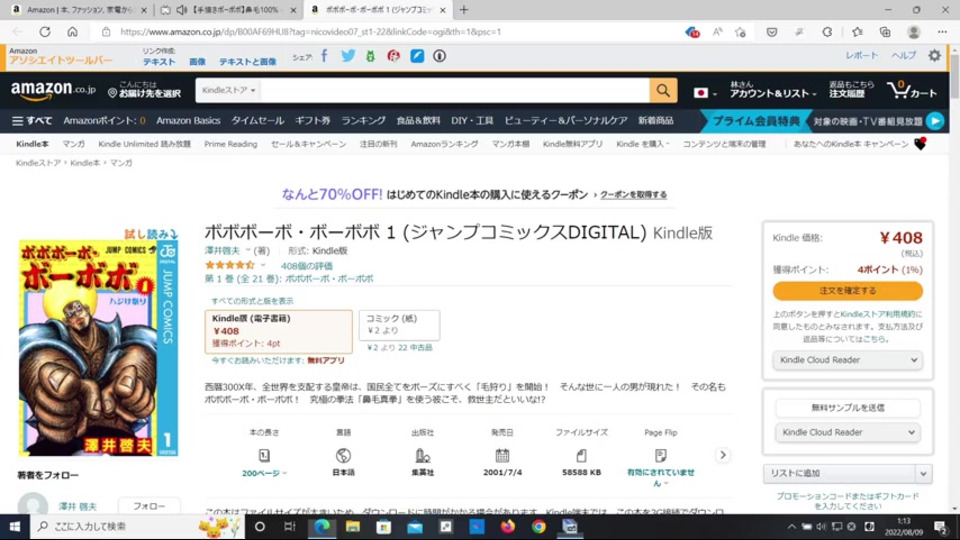Image resolution: width=960 pixels, height=540 pixels.
Task: Select コミック (紙) format option
Action: coord(399,325)
